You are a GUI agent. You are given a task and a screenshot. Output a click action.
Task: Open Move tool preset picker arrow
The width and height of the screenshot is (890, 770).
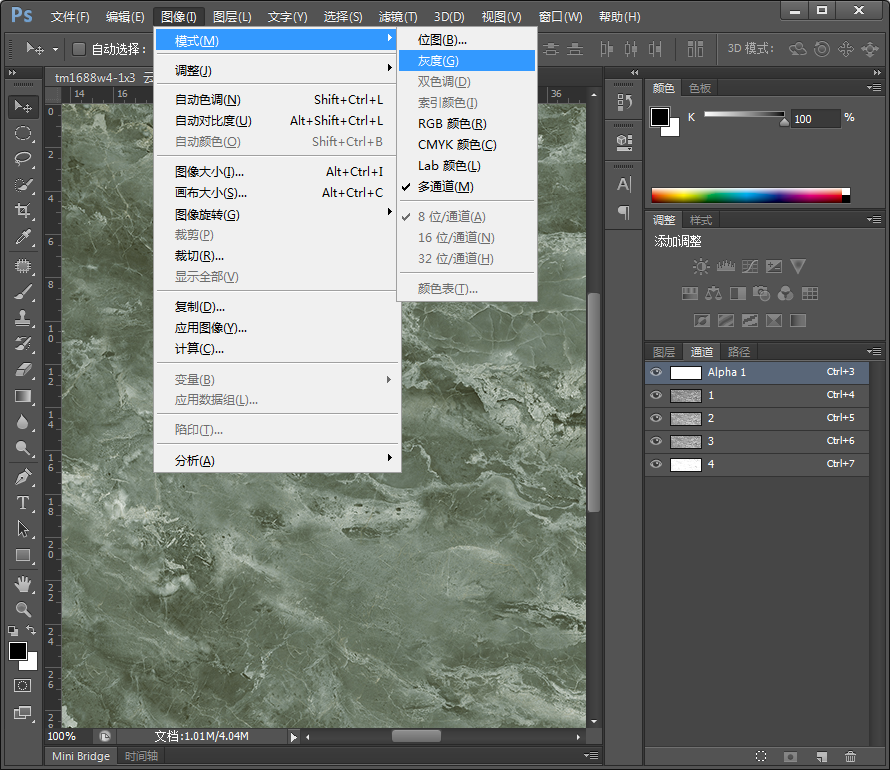tap(55, 49)
